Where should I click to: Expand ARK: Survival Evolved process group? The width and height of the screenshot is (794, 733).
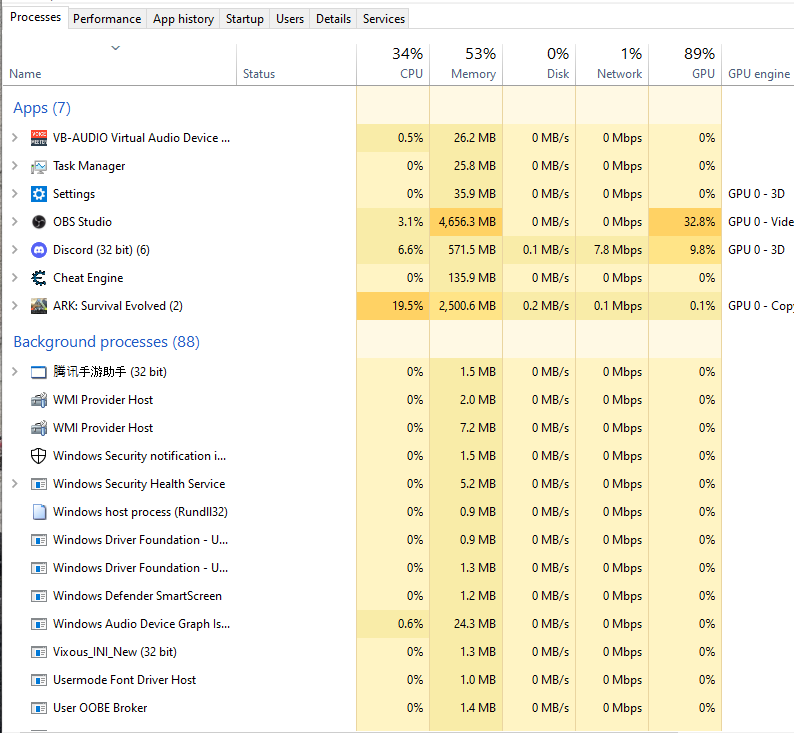point(15,306)
